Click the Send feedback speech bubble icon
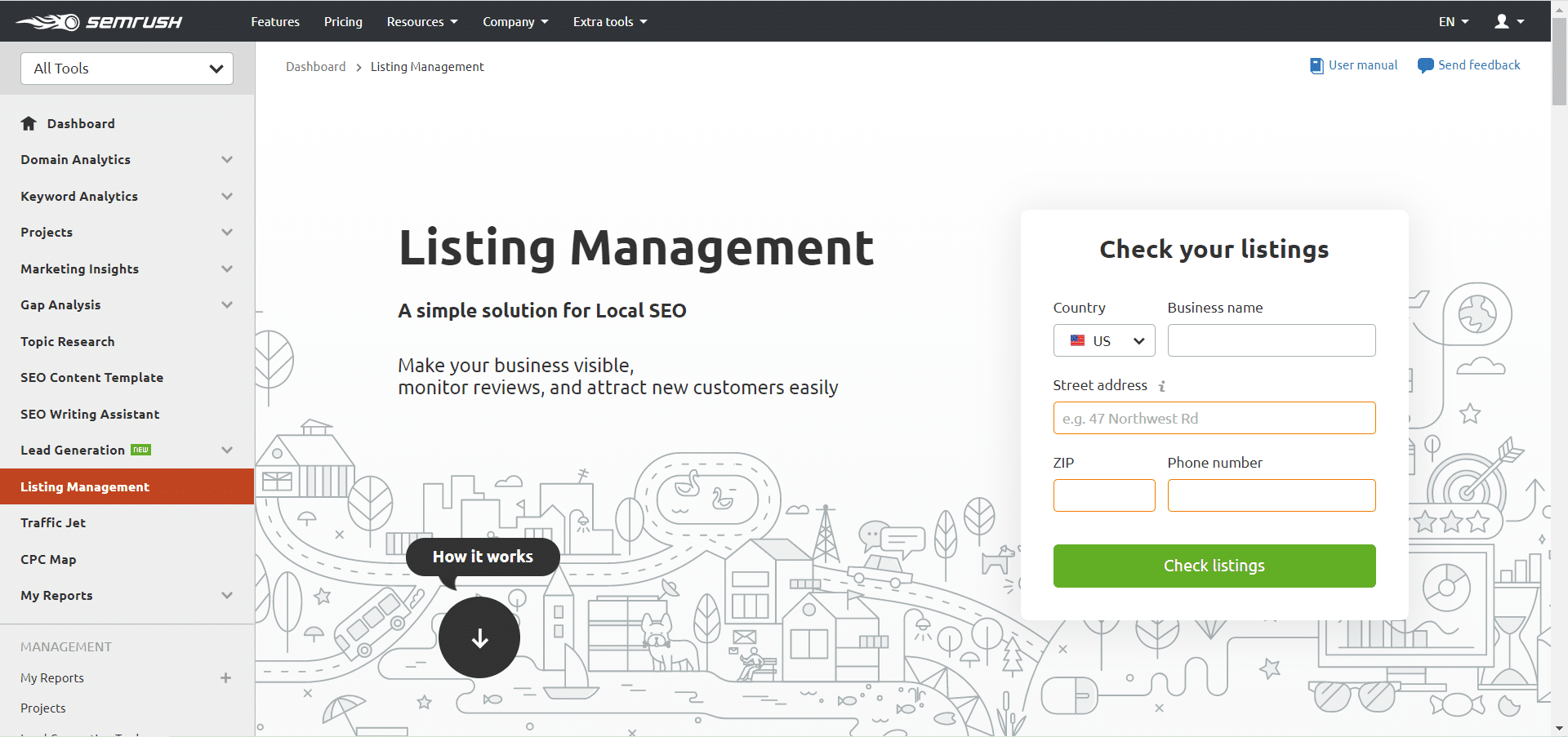 (x=1425, y=66)
